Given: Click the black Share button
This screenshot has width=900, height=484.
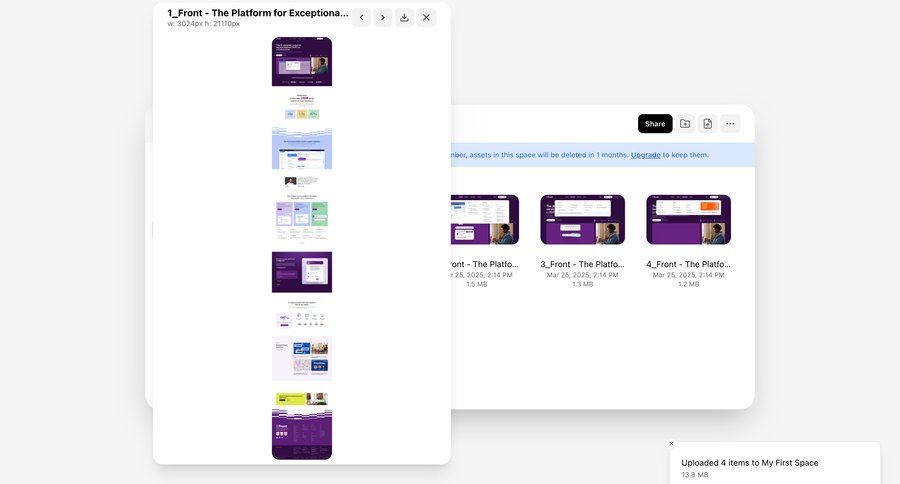Looking at the screenshot, I should [x=655, y=124].
